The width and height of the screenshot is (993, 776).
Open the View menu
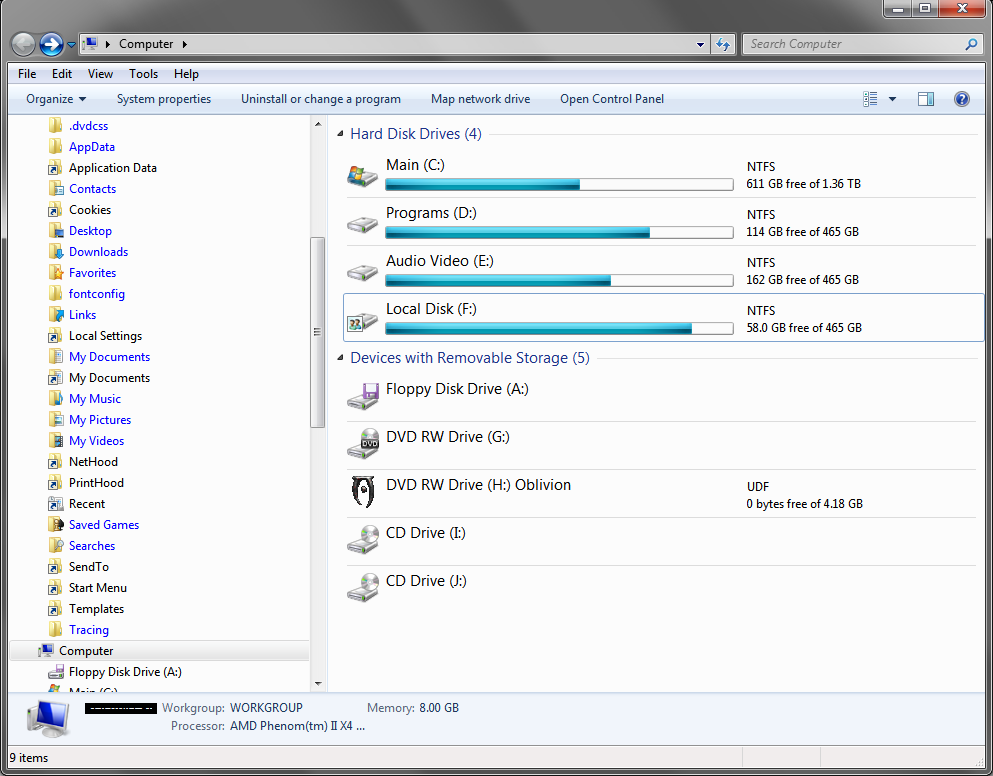100,74
